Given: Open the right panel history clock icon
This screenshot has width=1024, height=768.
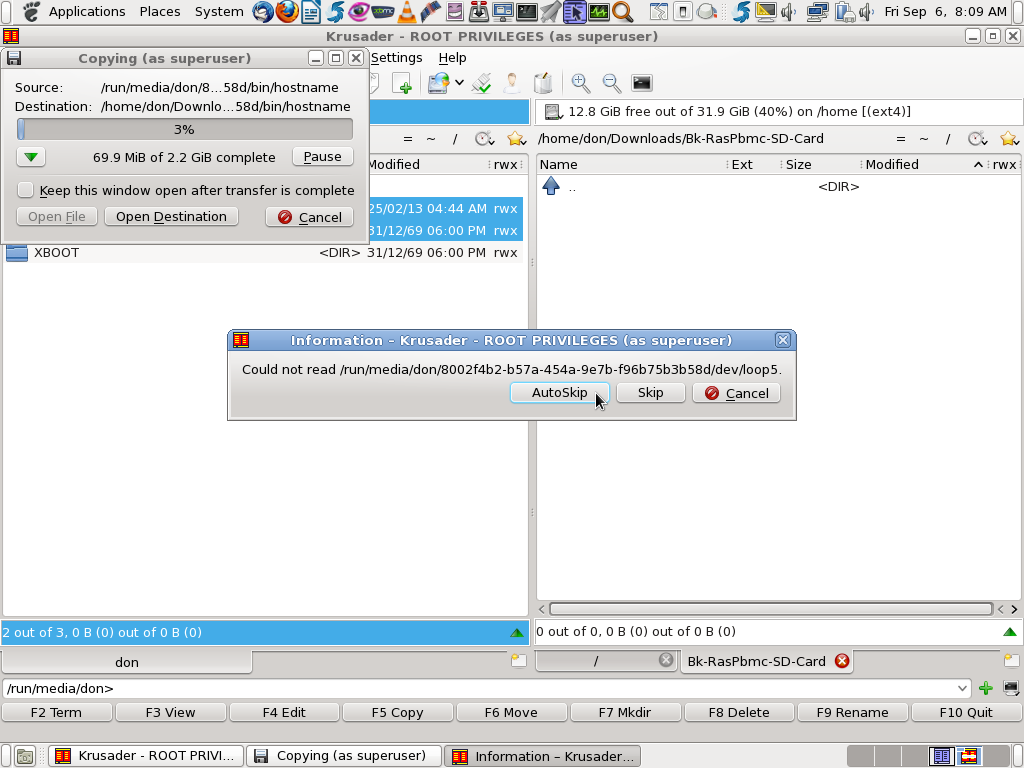Looking at the screenshot, I should tap(978, 140).
